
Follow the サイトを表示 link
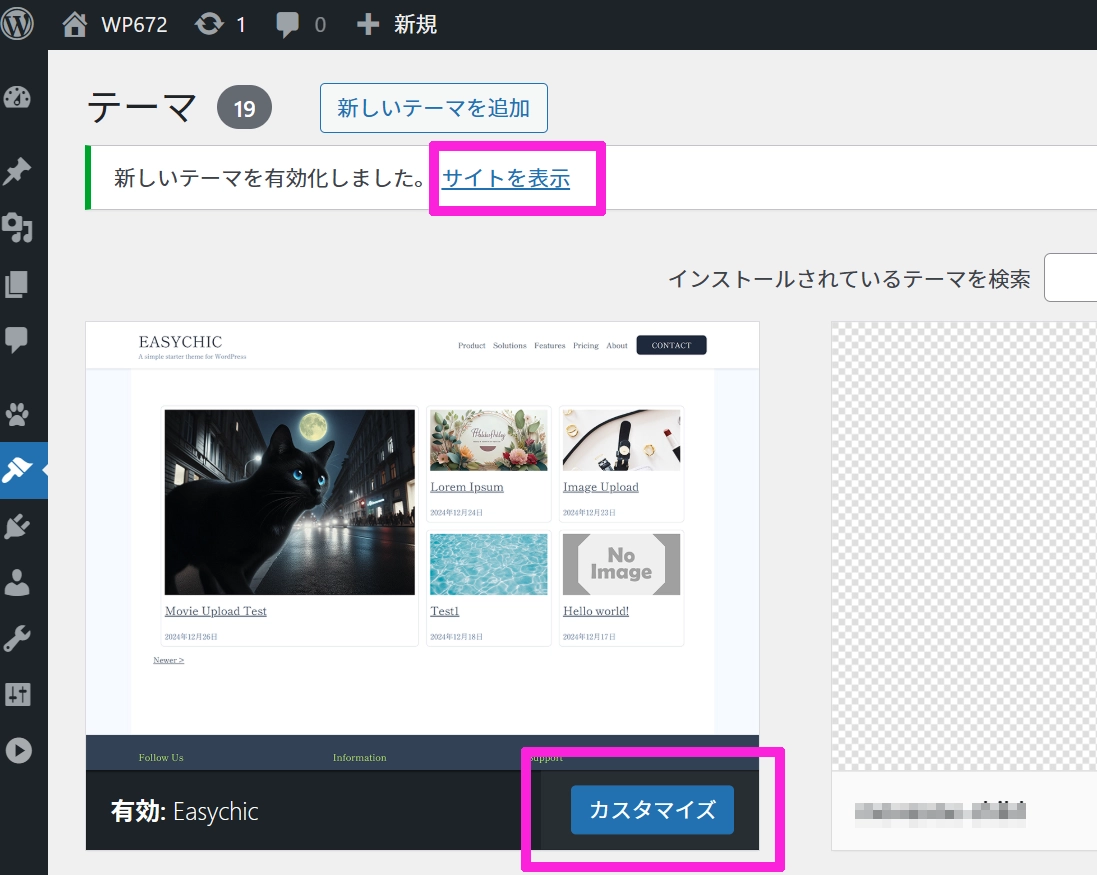pyautogui.click(x=506, y=179)
